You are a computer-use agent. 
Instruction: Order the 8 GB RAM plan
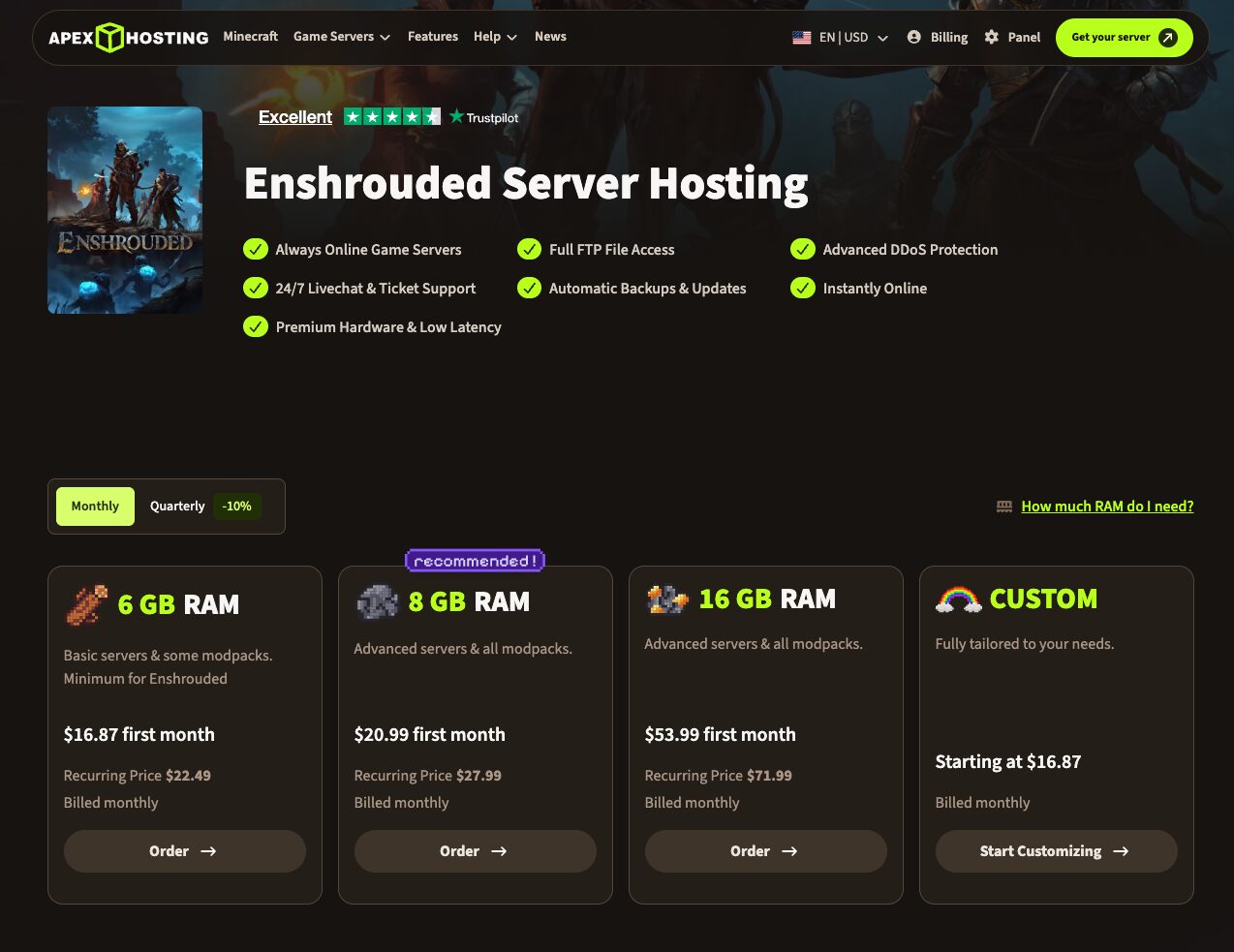tap(476, 851)
